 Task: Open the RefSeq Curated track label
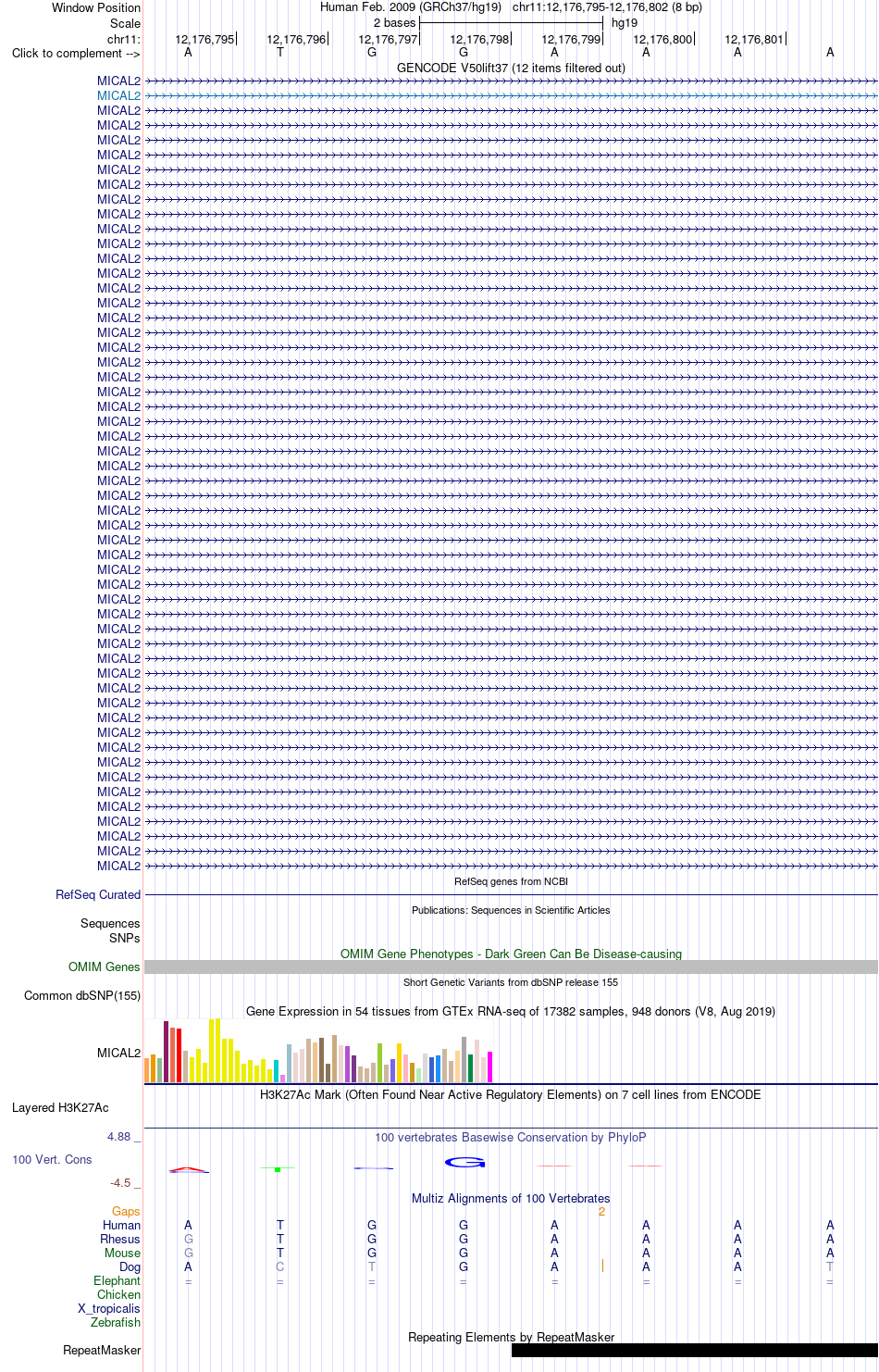pyautogui.click(x=98, y=894)
